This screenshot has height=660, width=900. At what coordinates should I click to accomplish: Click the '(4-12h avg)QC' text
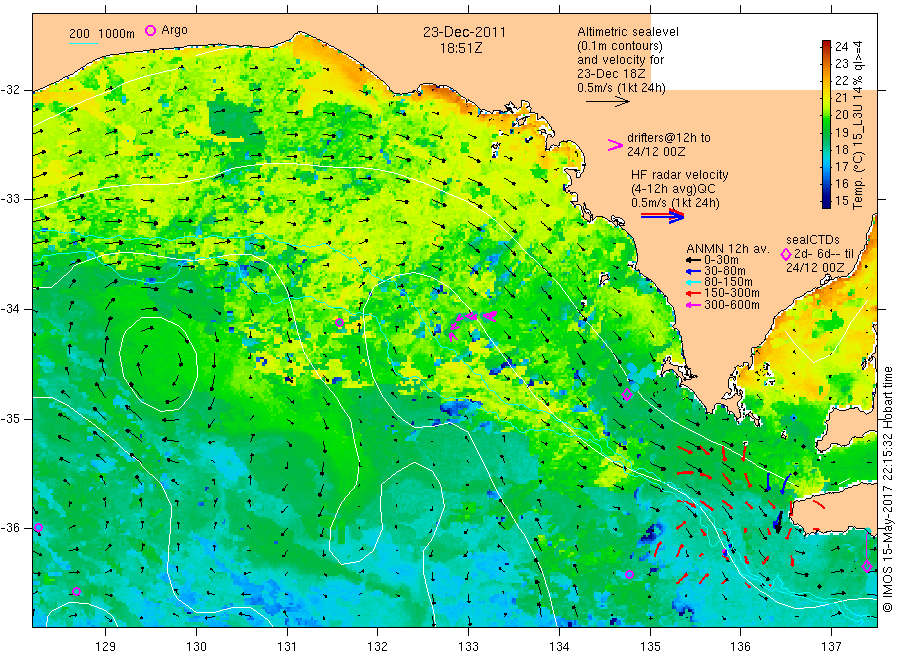coord(673,189)
